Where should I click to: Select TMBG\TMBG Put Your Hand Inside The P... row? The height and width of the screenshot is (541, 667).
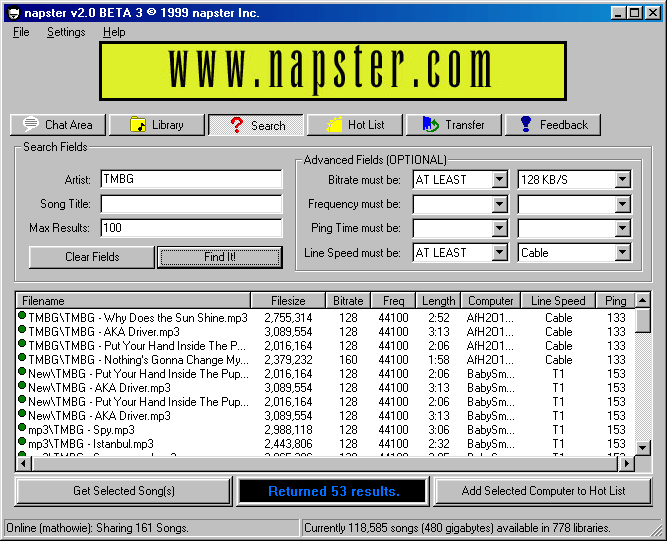[x=325, y=346]
